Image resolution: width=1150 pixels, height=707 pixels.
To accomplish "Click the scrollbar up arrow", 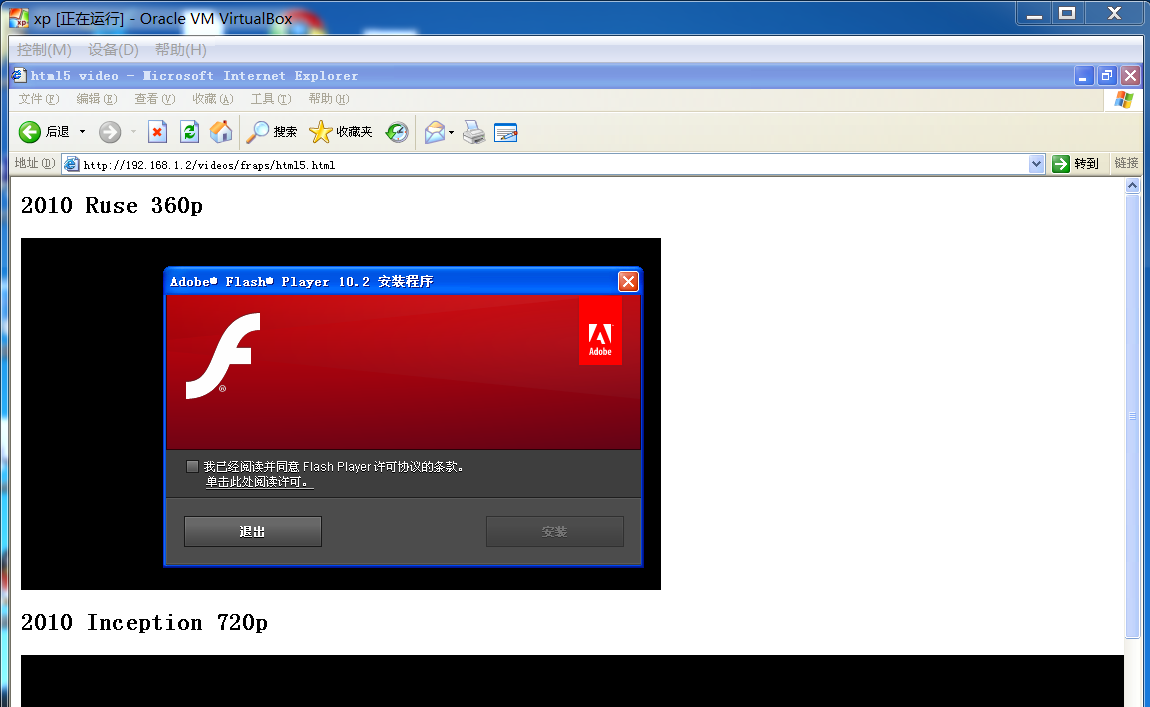I will (1132, 186).
